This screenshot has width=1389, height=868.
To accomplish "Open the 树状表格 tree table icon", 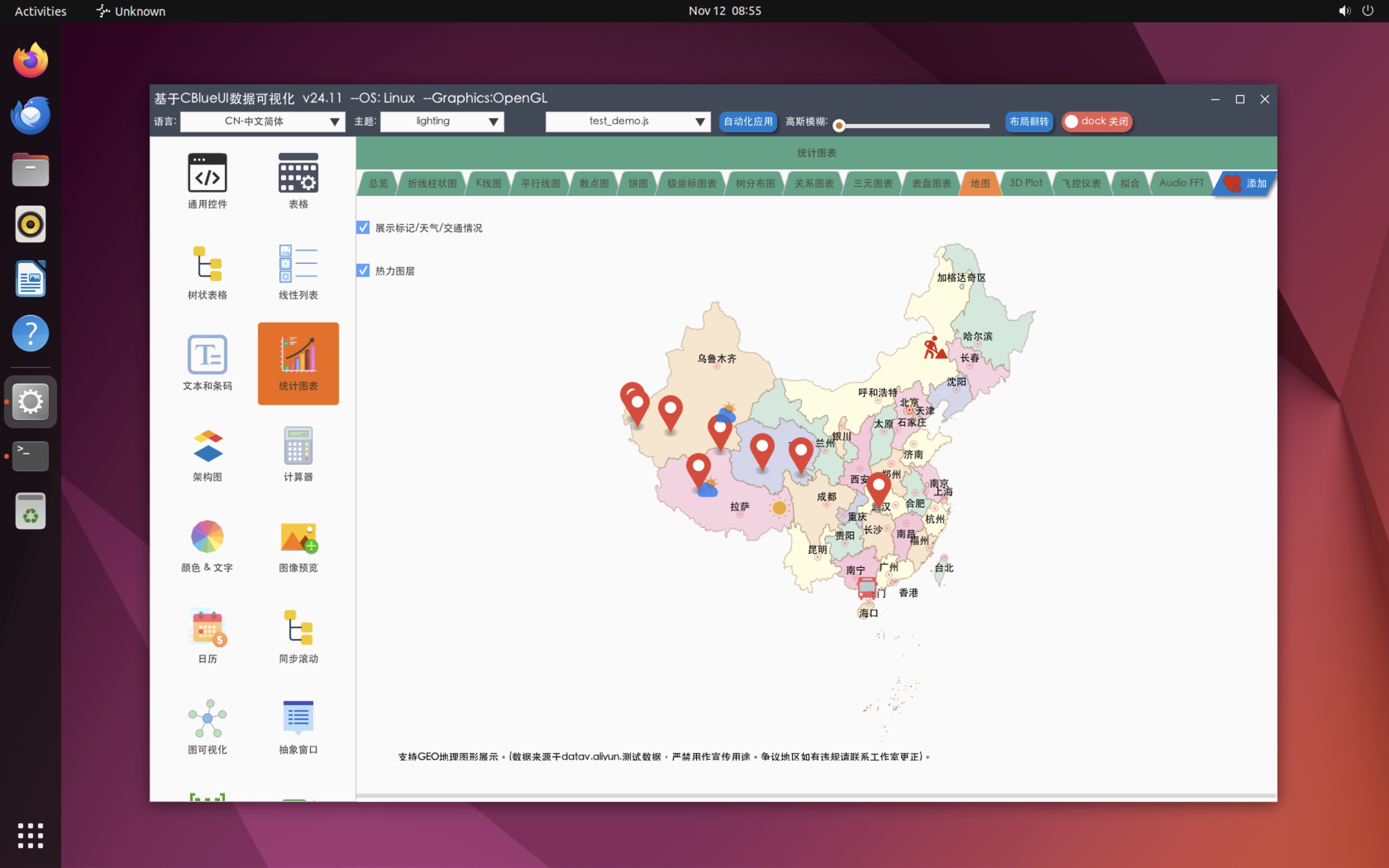I will point(207,264).
